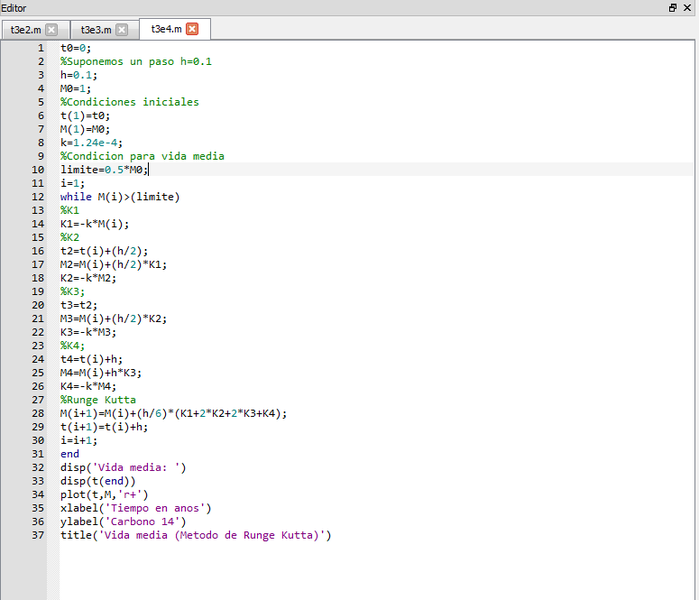
Task: Undock the Editor panel
Action: point(673,7)
